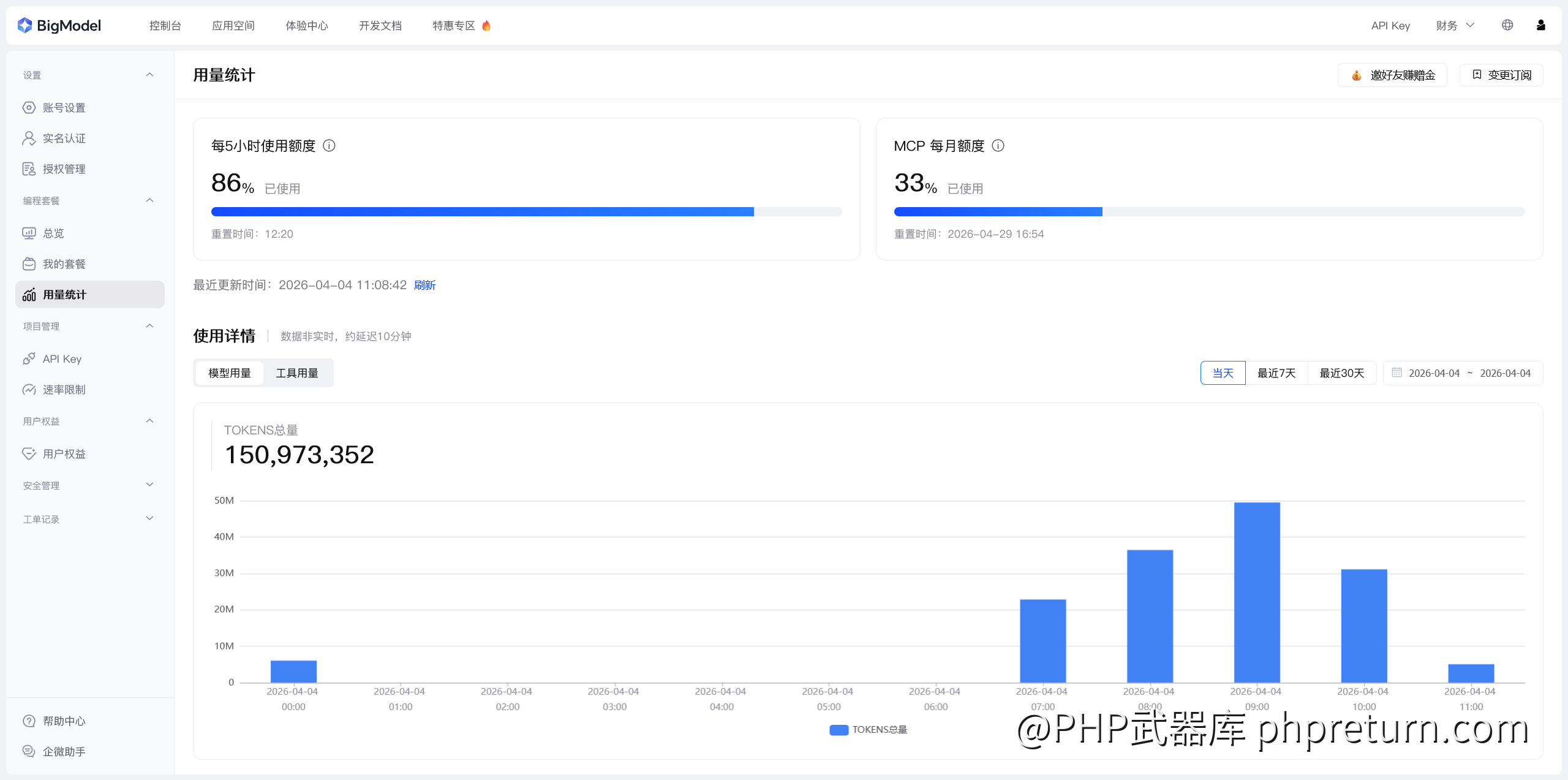Open the language globe icon
Viewport: 1568px width, 780px height.
tap(1507, 25)
